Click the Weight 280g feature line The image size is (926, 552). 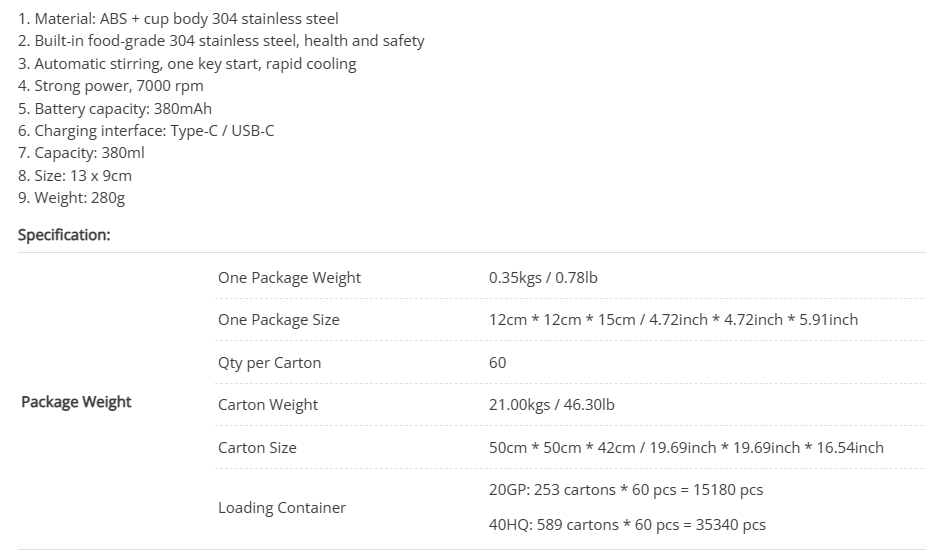tap(71, 198)
